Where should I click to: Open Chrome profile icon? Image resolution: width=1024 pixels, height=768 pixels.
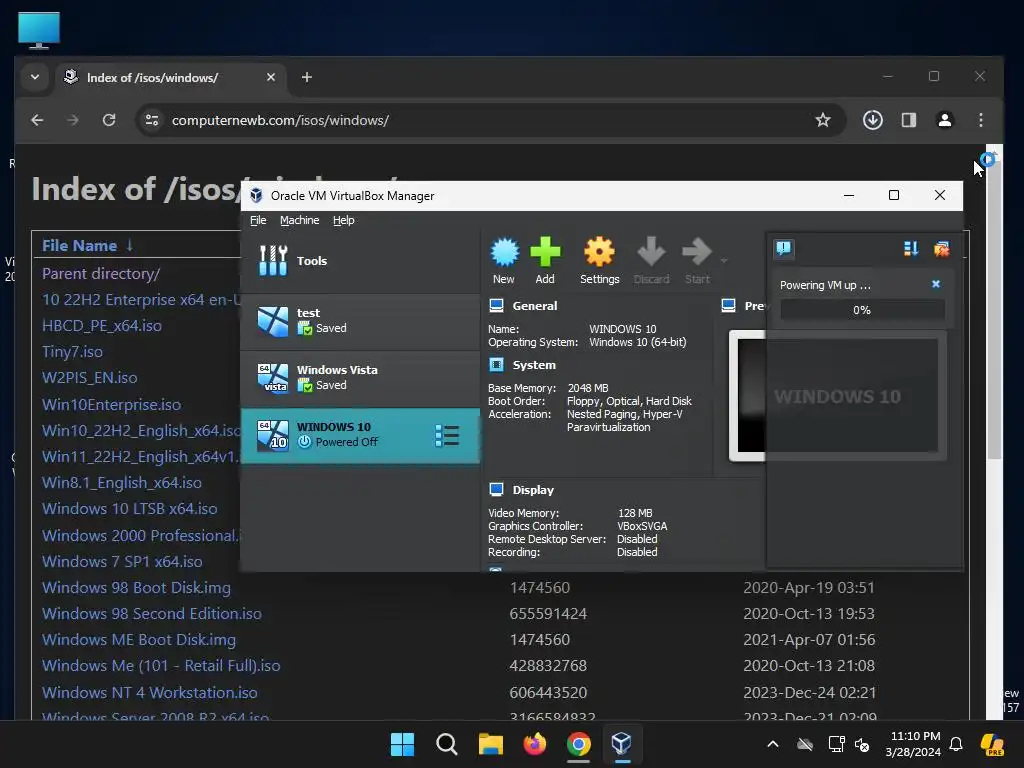(x=944, y=120)
